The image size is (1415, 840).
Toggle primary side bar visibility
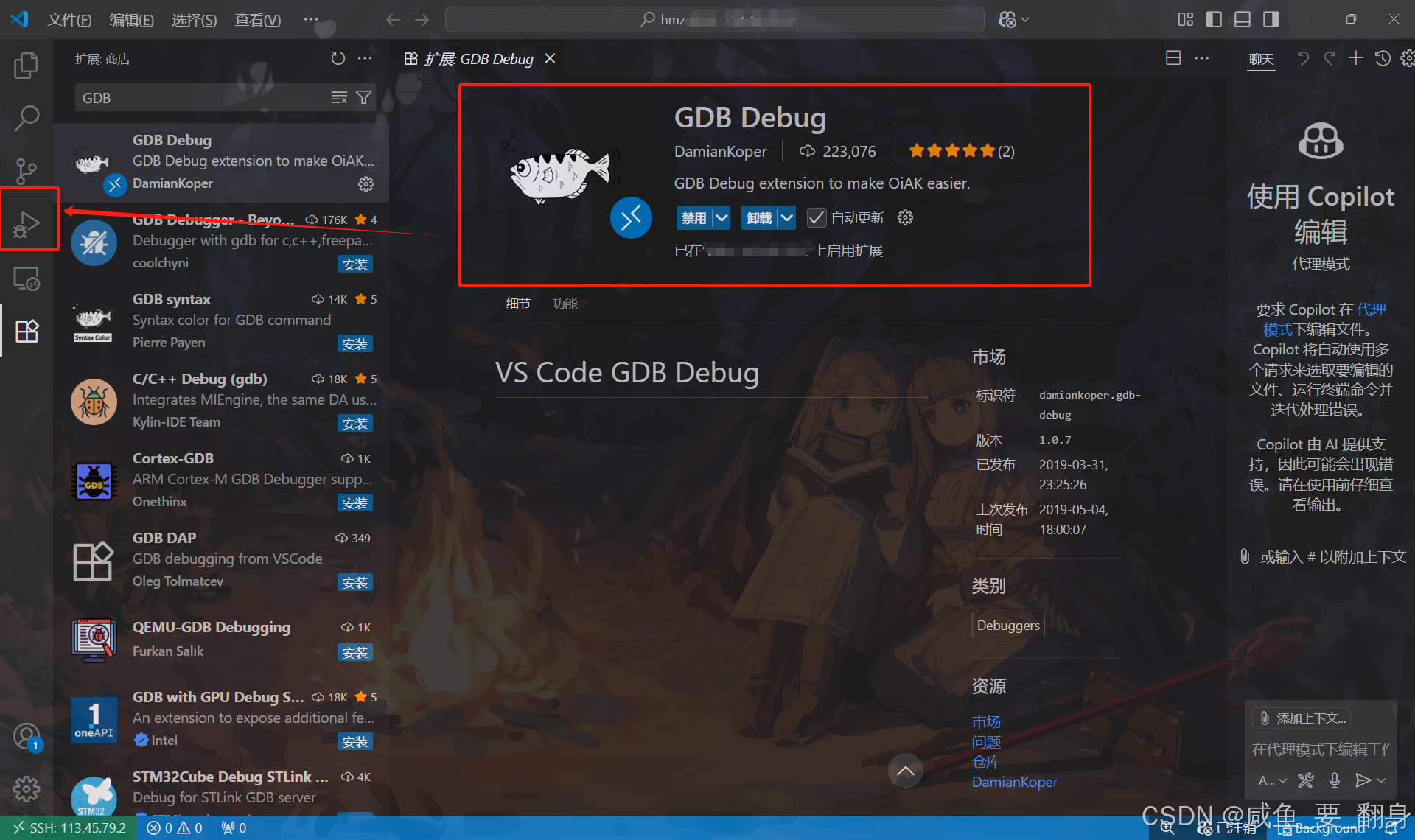coord(1214,19)
